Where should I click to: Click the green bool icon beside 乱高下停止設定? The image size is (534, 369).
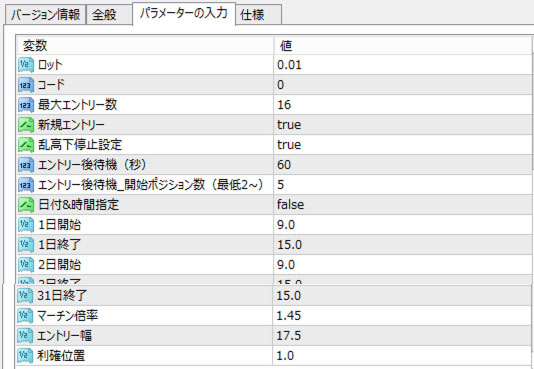point(26,145)
